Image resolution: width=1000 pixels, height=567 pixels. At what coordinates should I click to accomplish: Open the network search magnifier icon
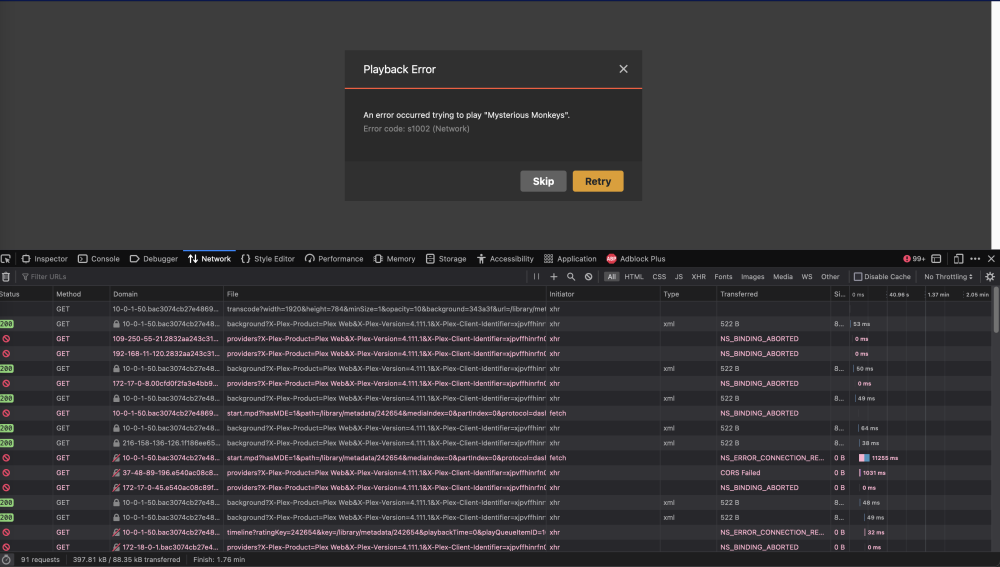pos(571,277)
